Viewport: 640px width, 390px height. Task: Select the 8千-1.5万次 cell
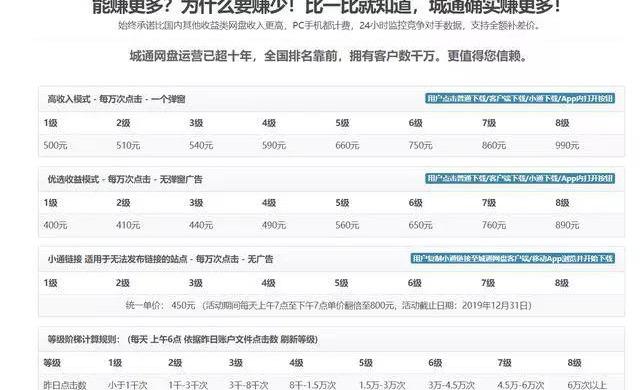click(x=313, y=385)
